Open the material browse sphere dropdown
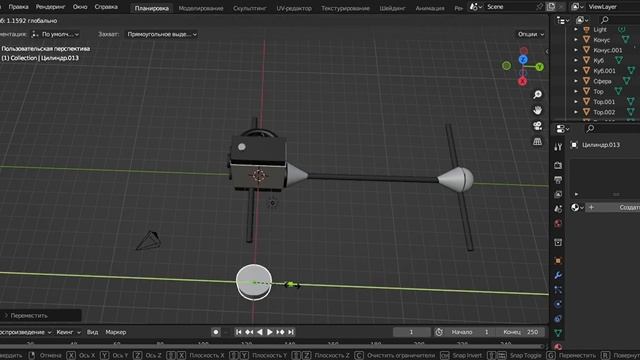Viewport: 640px width, 360px height. click(577, 208)
